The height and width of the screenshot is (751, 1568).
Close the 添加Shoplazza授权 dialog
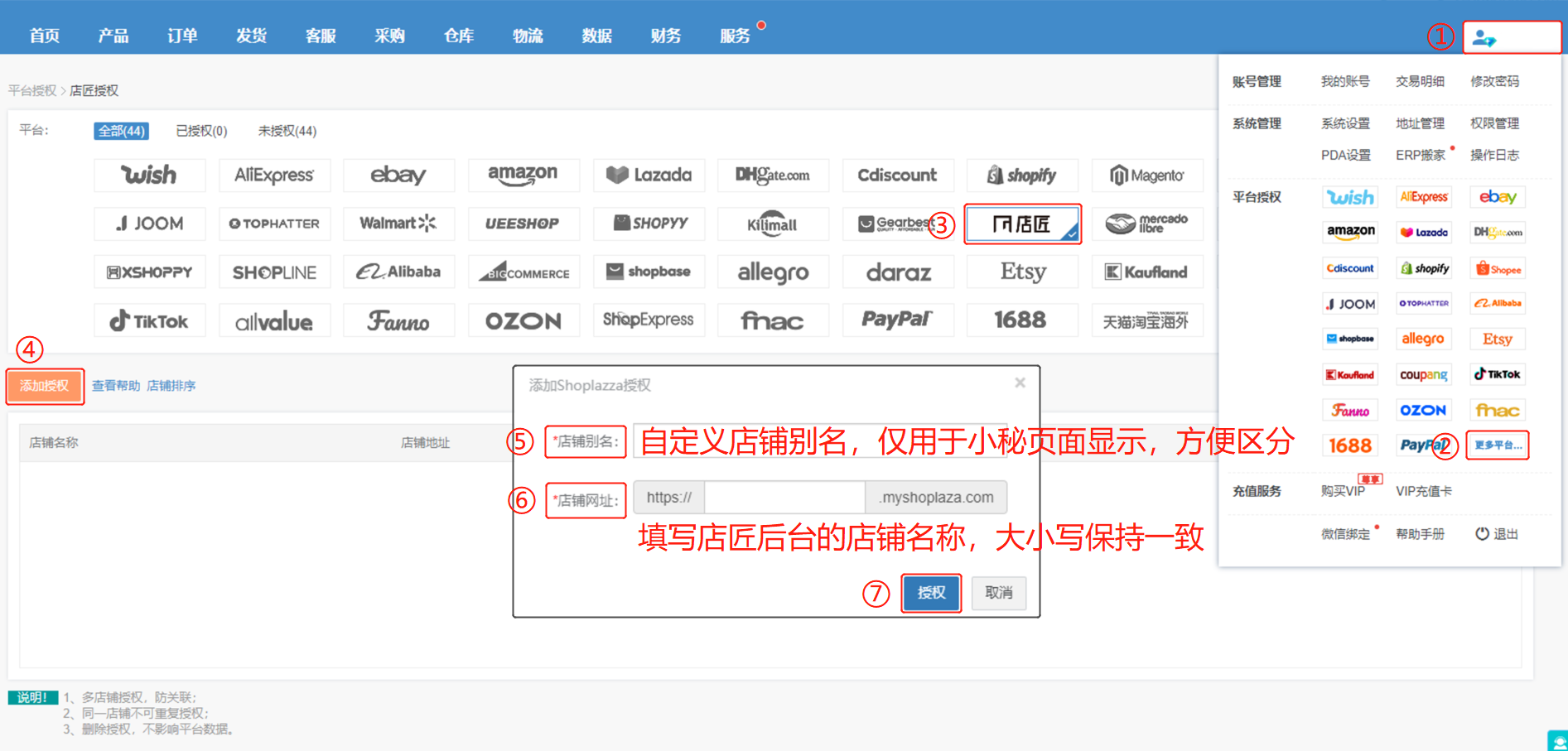click(x=1020, y=383)
